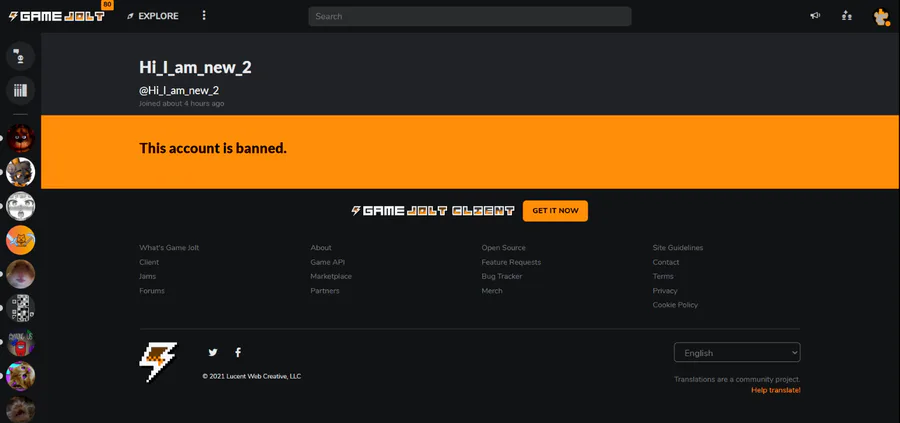This screenshot has height=423, width=900.
Task: Open the Terms footer link
Action: [x=663, y=277]
